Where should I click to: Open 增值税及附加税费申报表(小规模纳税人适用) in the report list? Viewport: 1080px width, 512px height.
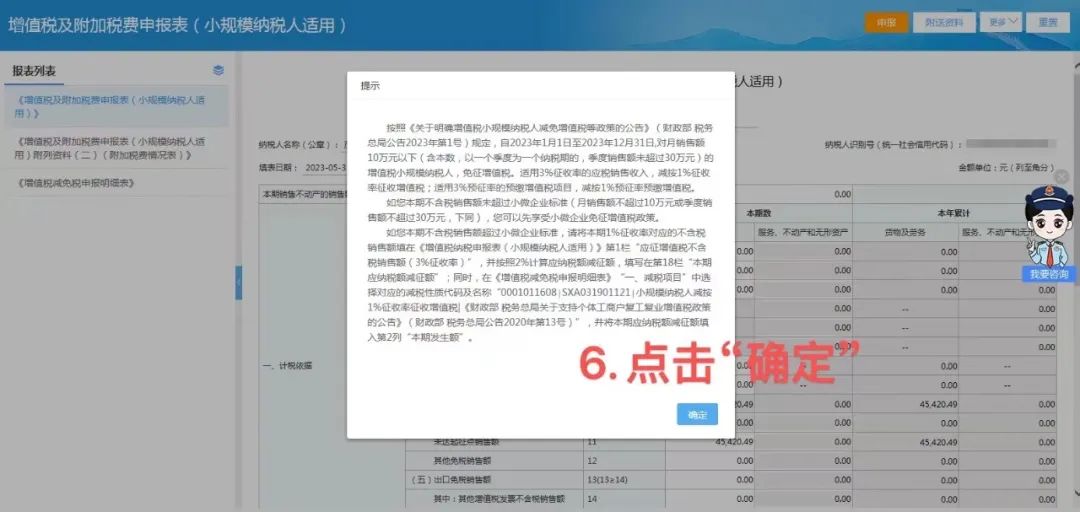pyautogui.click(x=115, y=107)
